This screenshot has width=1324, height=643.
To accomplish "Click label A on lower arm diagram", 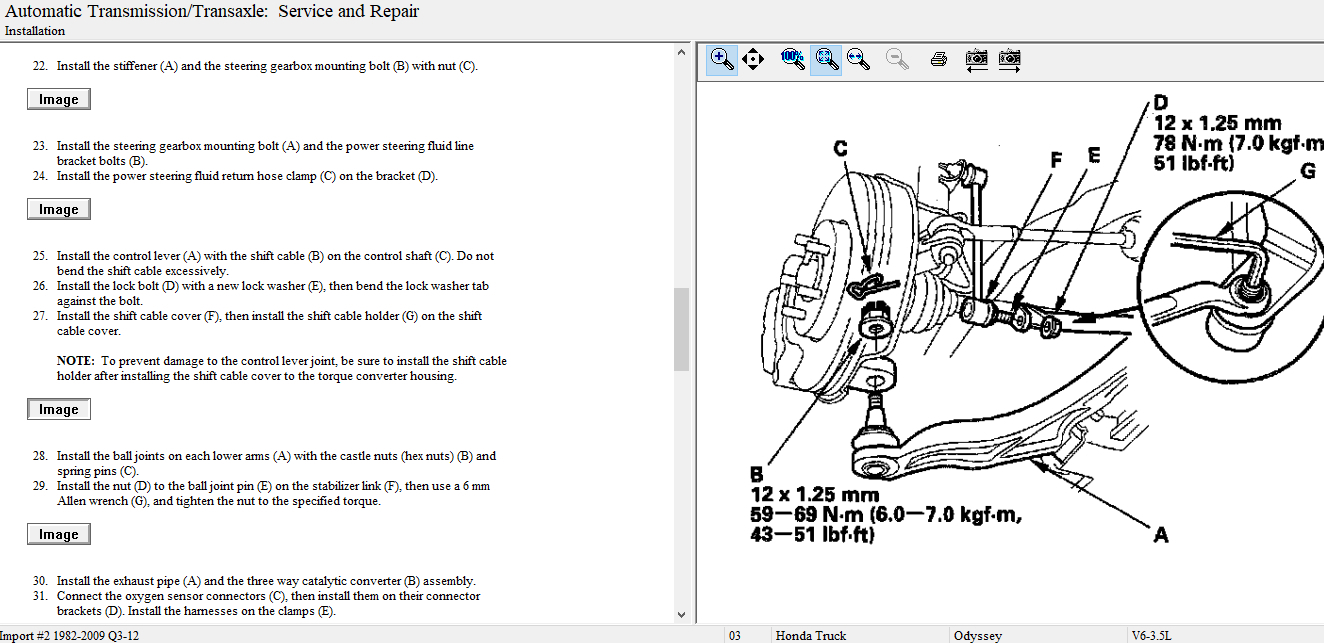I will point(1161,536).
